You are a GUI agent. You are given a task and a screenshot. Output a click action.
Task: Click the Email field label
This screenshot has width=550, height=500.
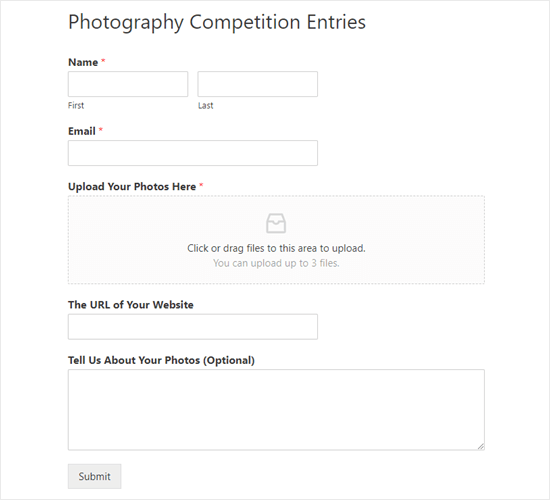click(x=82, y=131)
